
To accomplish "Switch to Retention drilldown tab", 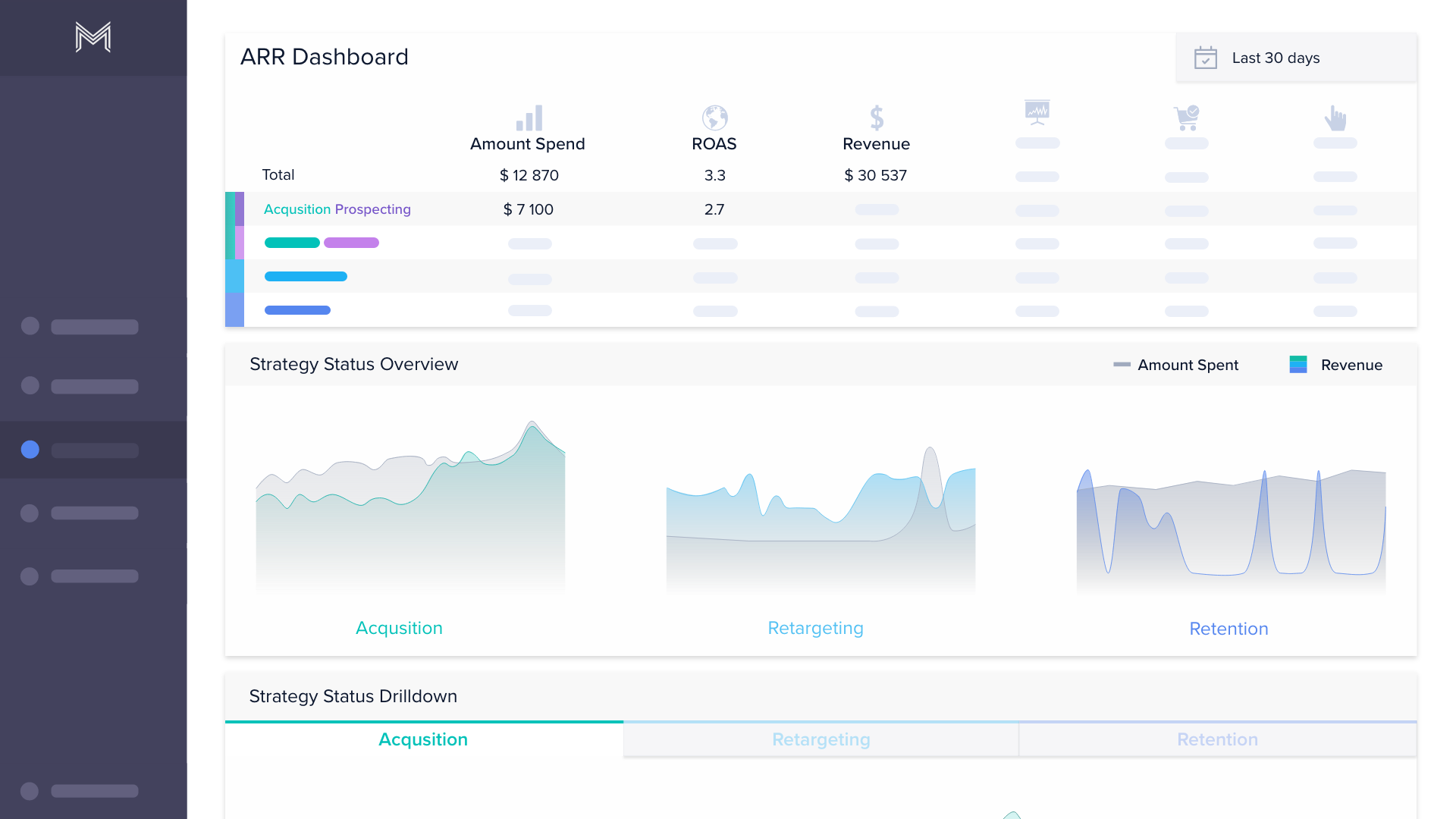I will (x=1217, y=739).
